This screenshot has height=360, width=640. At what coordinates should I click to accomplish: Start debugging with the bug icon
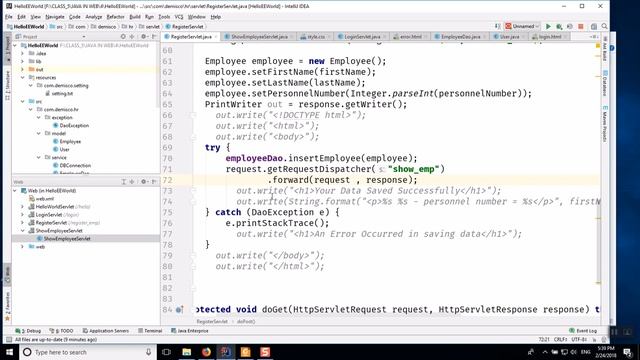point(559,26)
